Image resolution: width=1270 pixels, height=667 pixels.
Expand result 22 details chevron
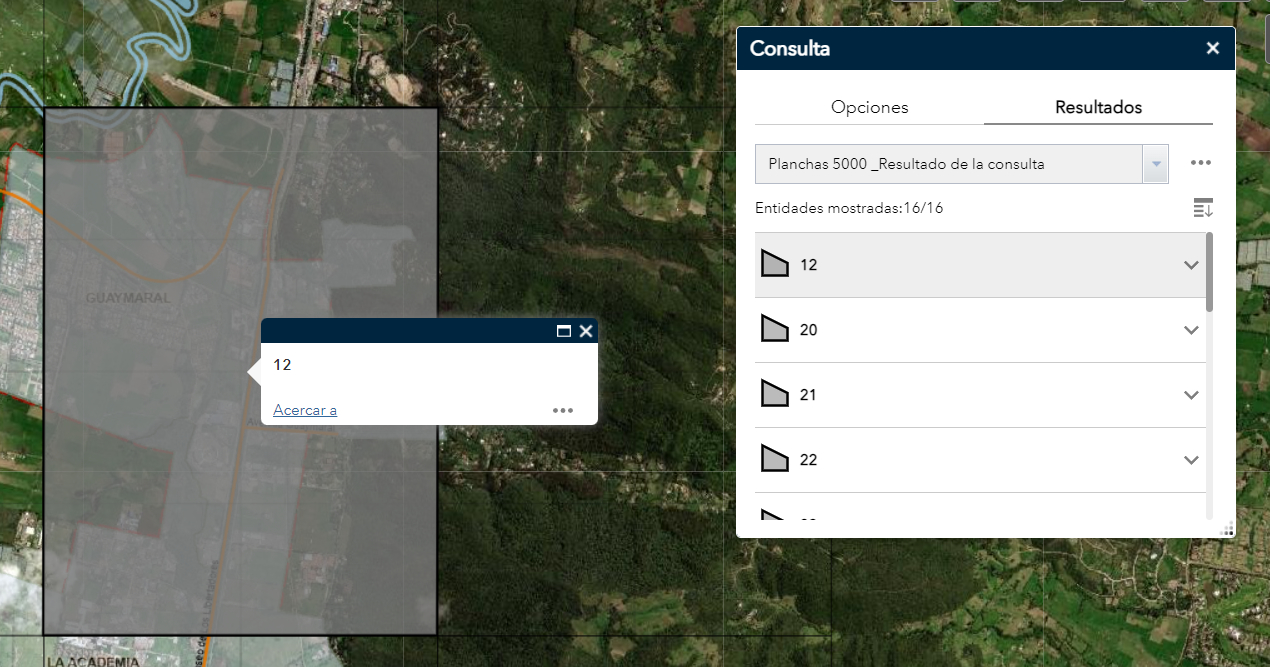1190,460
